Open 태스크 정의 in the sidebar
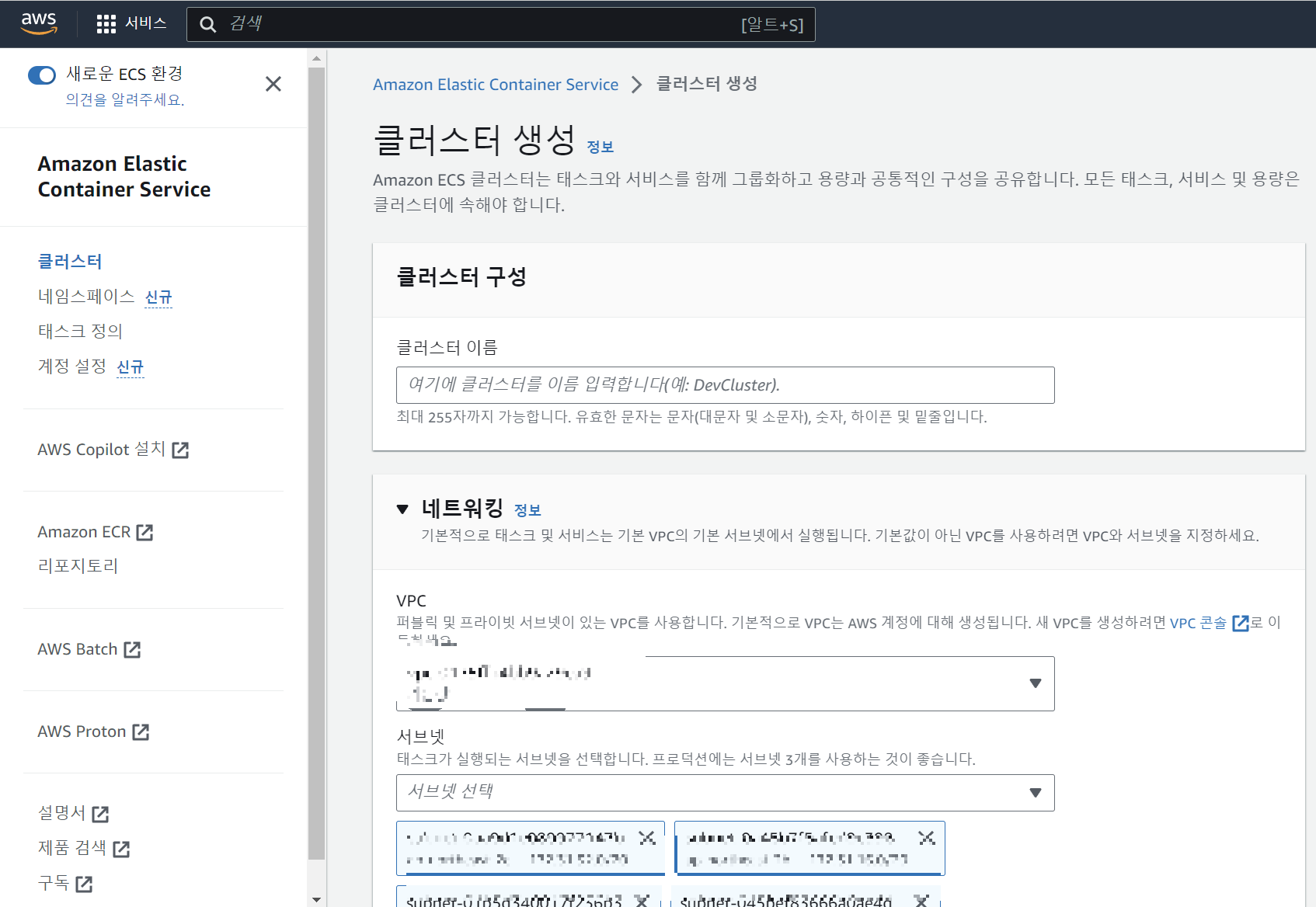Viewport: 1316px width, 907px height. tap(80, 332)
